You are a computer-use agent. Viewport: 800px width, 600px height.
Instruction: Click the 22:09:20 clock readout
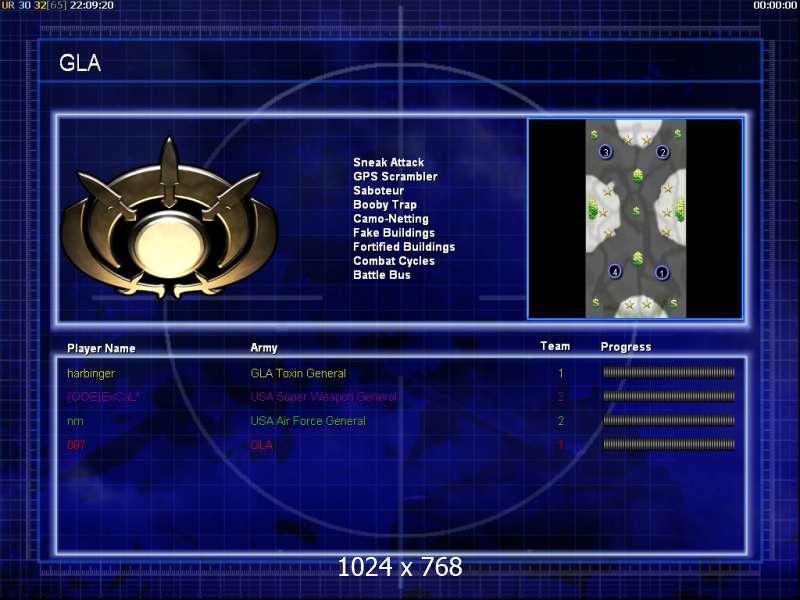tap(92, 6)
